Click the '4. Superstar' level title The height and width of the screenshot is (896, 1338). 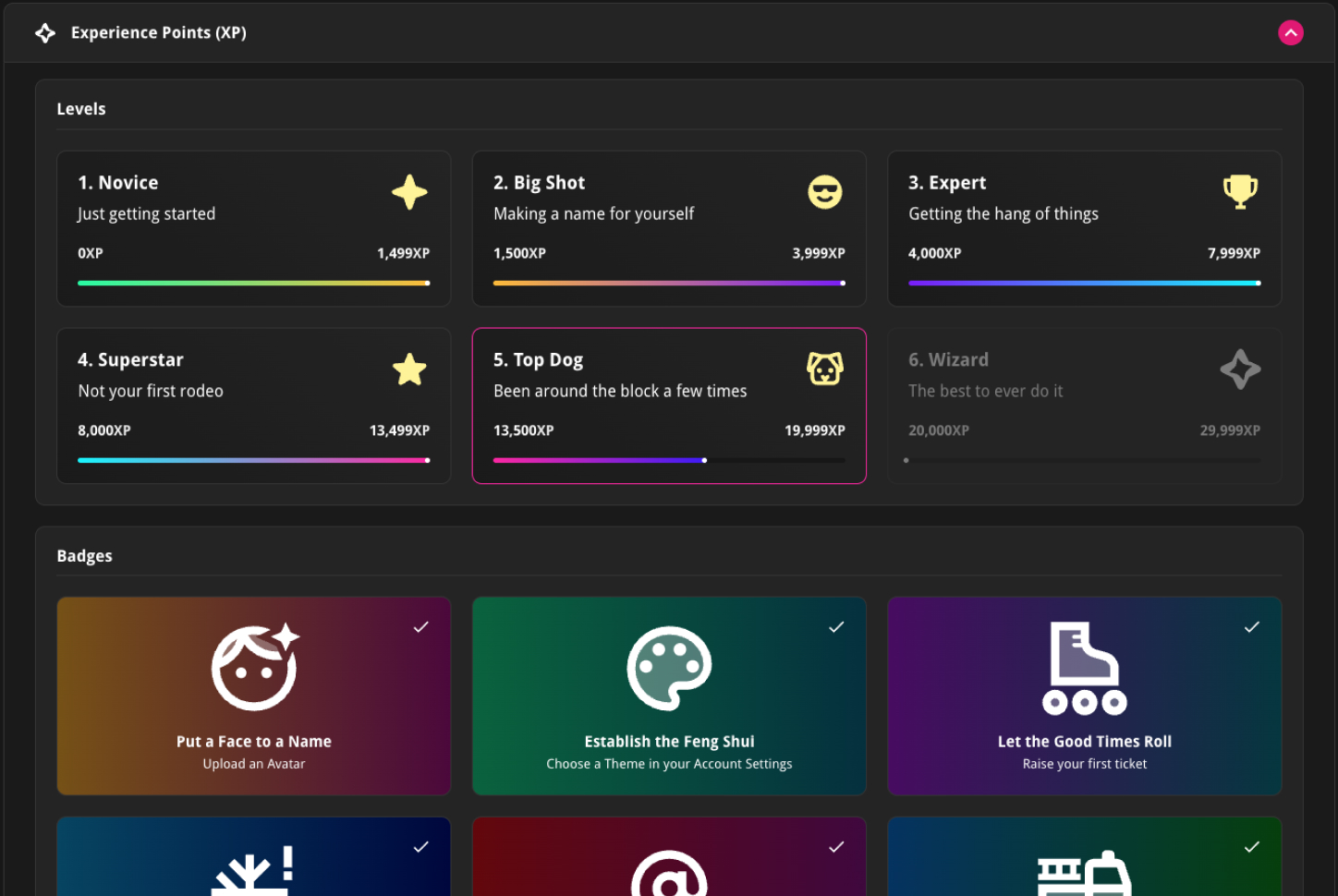(x=130, y=360)
